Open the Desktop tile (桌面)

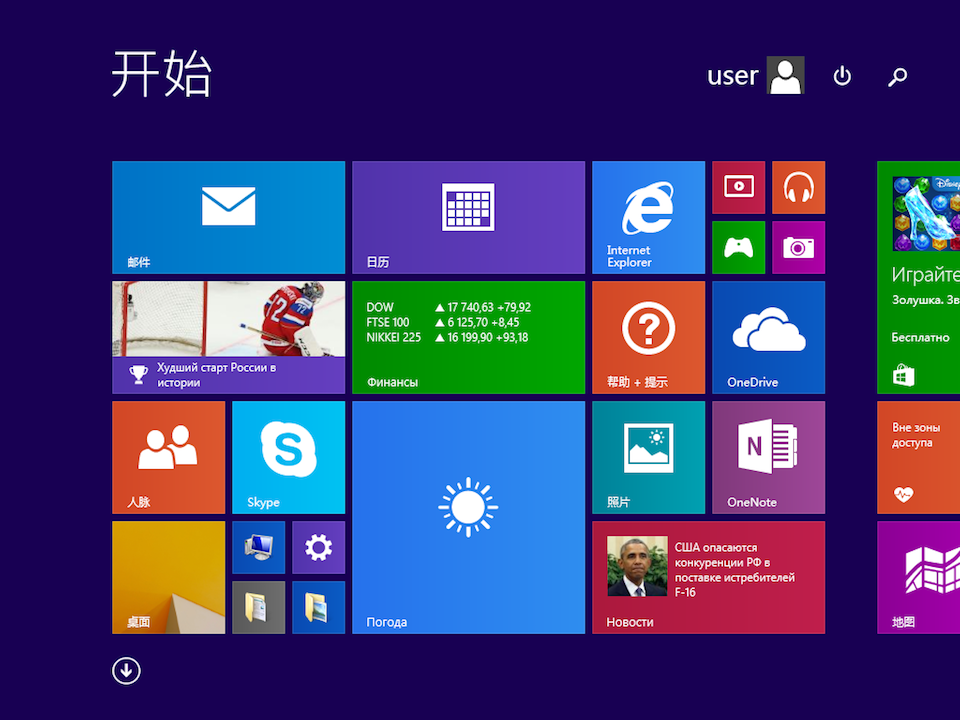click(168, 577)
